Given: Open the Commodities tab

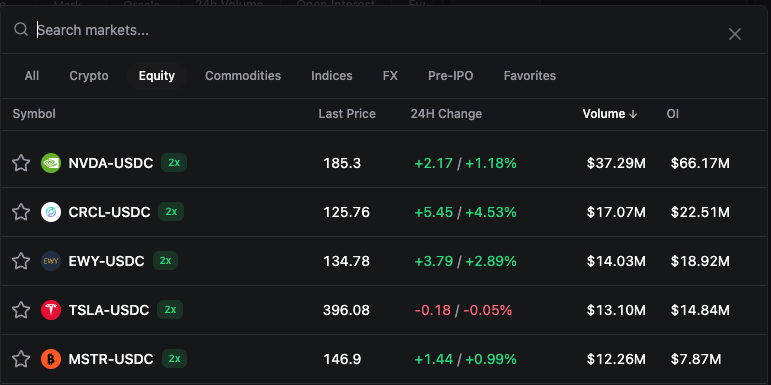Looking at the screenshot, I should pyautogui.click(x=243, y=76).
